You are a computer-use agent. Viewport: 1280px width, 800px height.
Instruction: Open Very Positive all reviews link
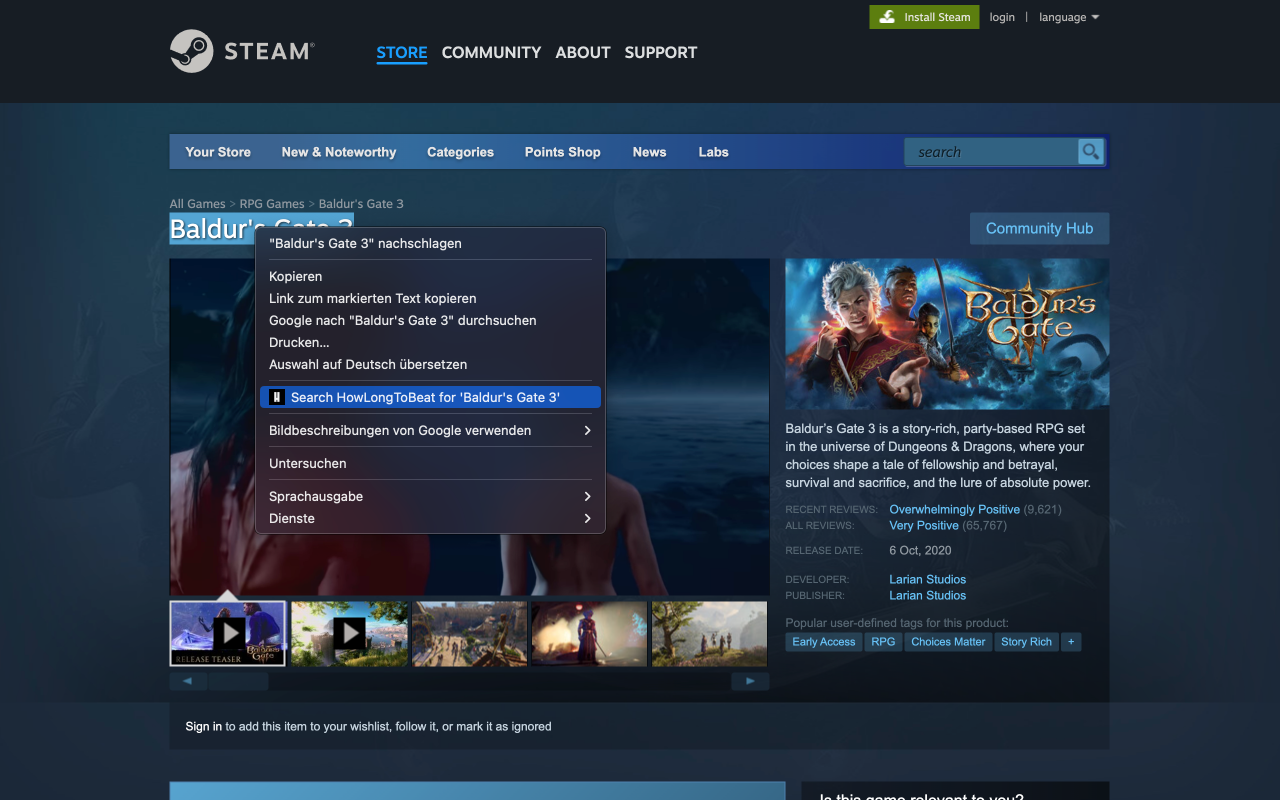click(x=924, y=525)
